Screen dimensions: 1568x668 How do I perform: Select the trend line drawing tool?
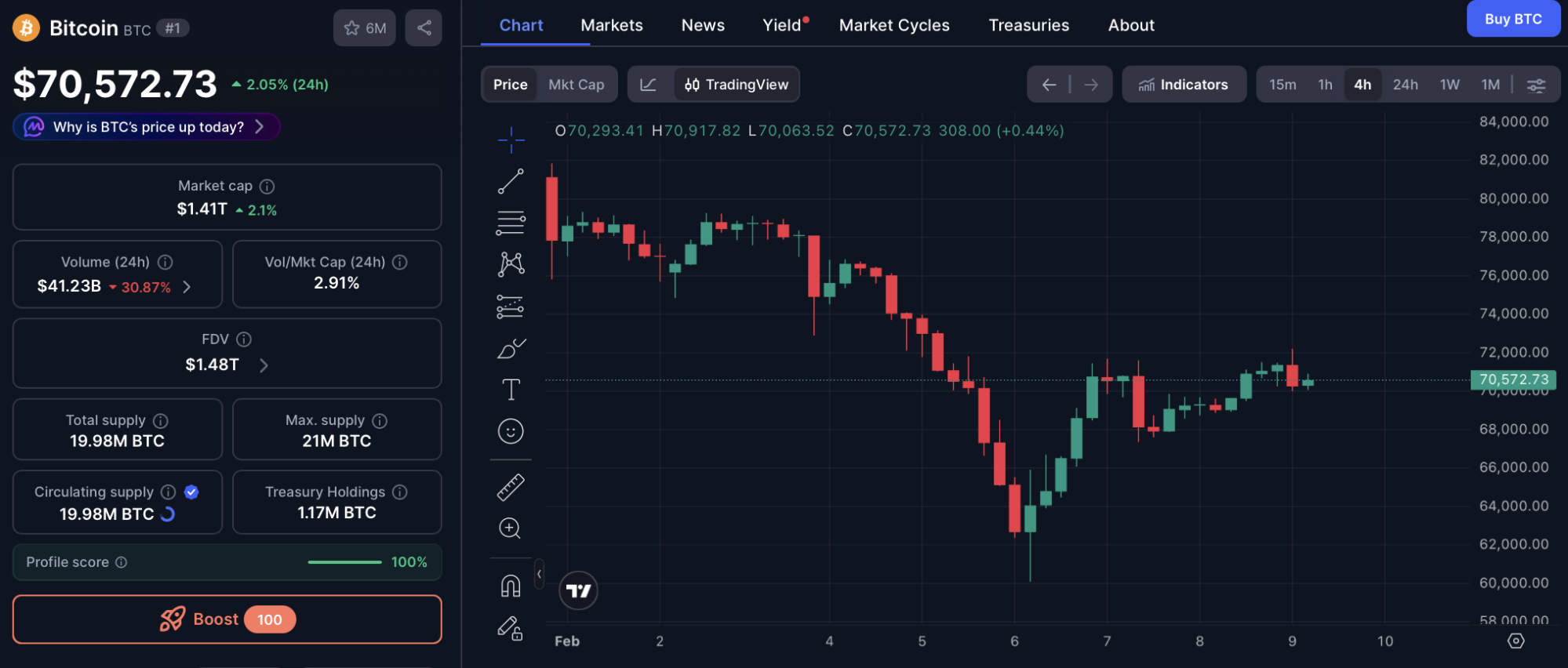point(511,181)
